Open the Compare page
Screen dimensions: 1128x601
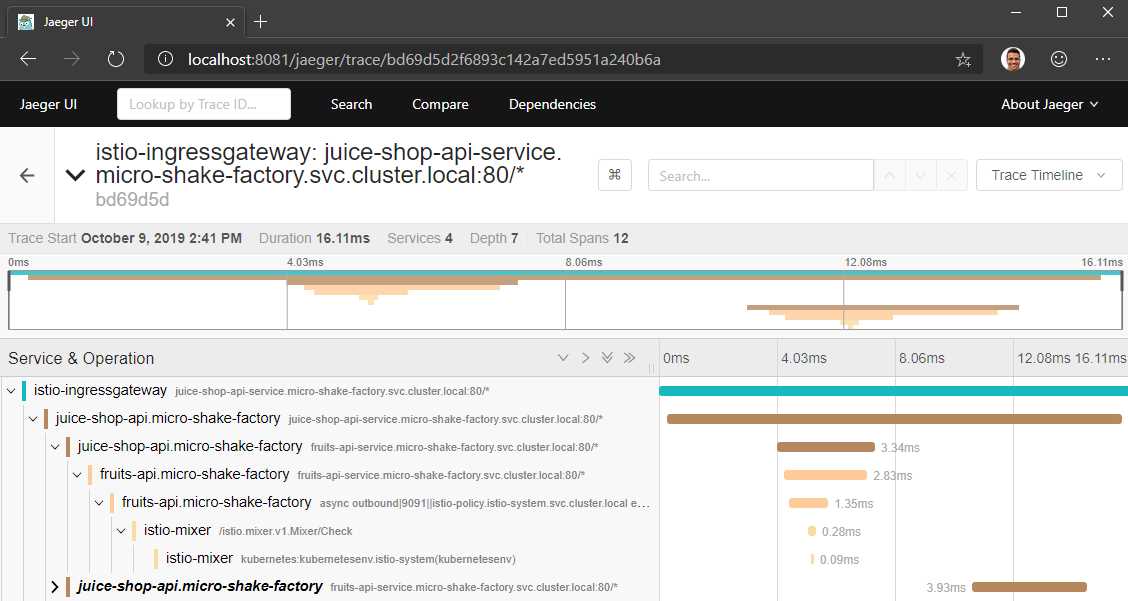pos(440,104)
